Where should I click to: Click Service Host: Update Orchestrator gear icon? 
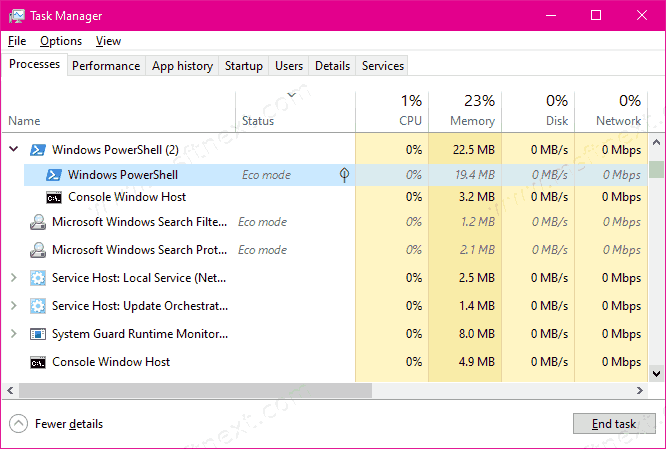click(x=38, y=306)
